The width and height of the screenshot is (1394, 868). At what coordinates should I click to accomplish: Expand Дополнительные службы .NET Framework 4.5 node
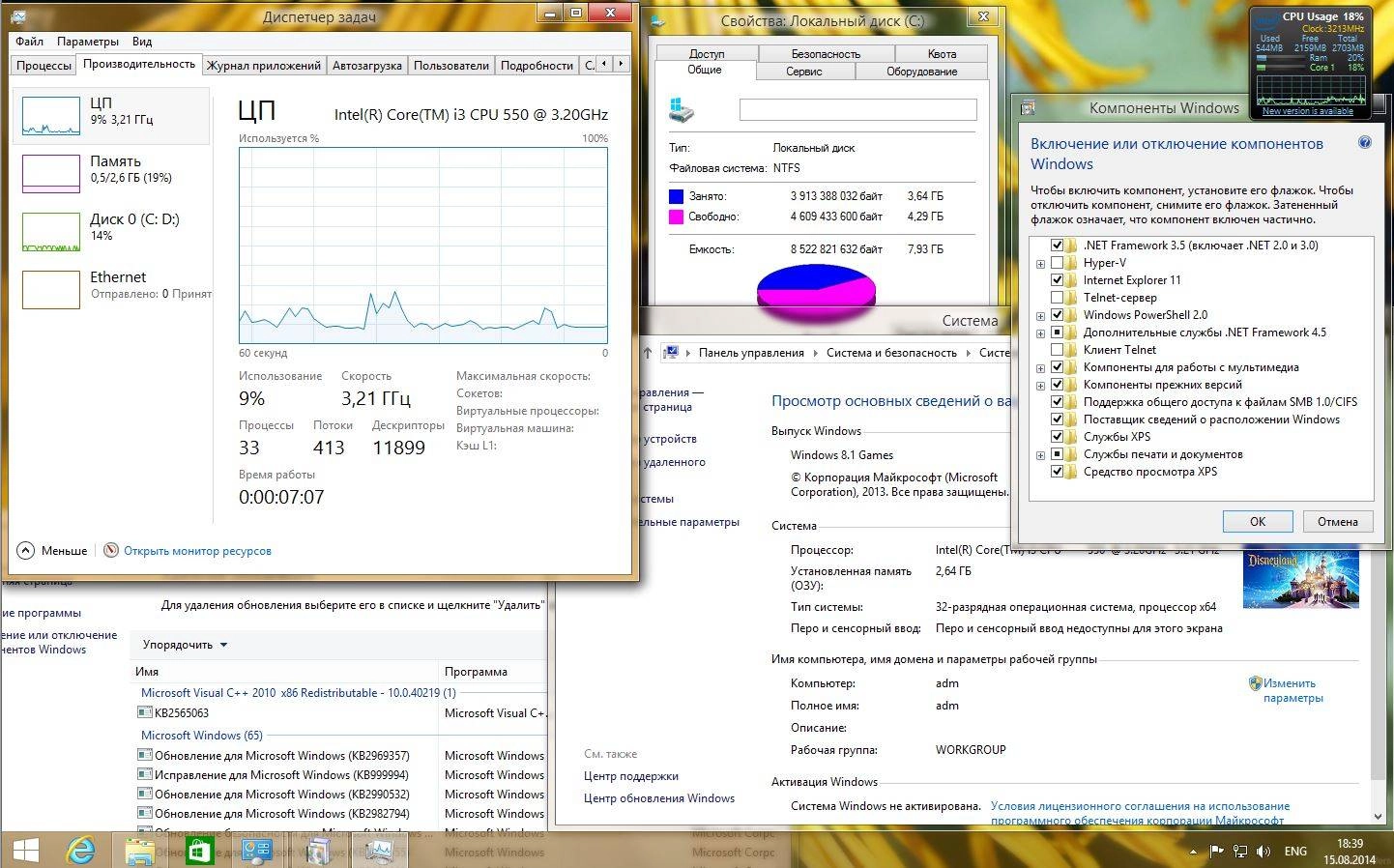1040,333
